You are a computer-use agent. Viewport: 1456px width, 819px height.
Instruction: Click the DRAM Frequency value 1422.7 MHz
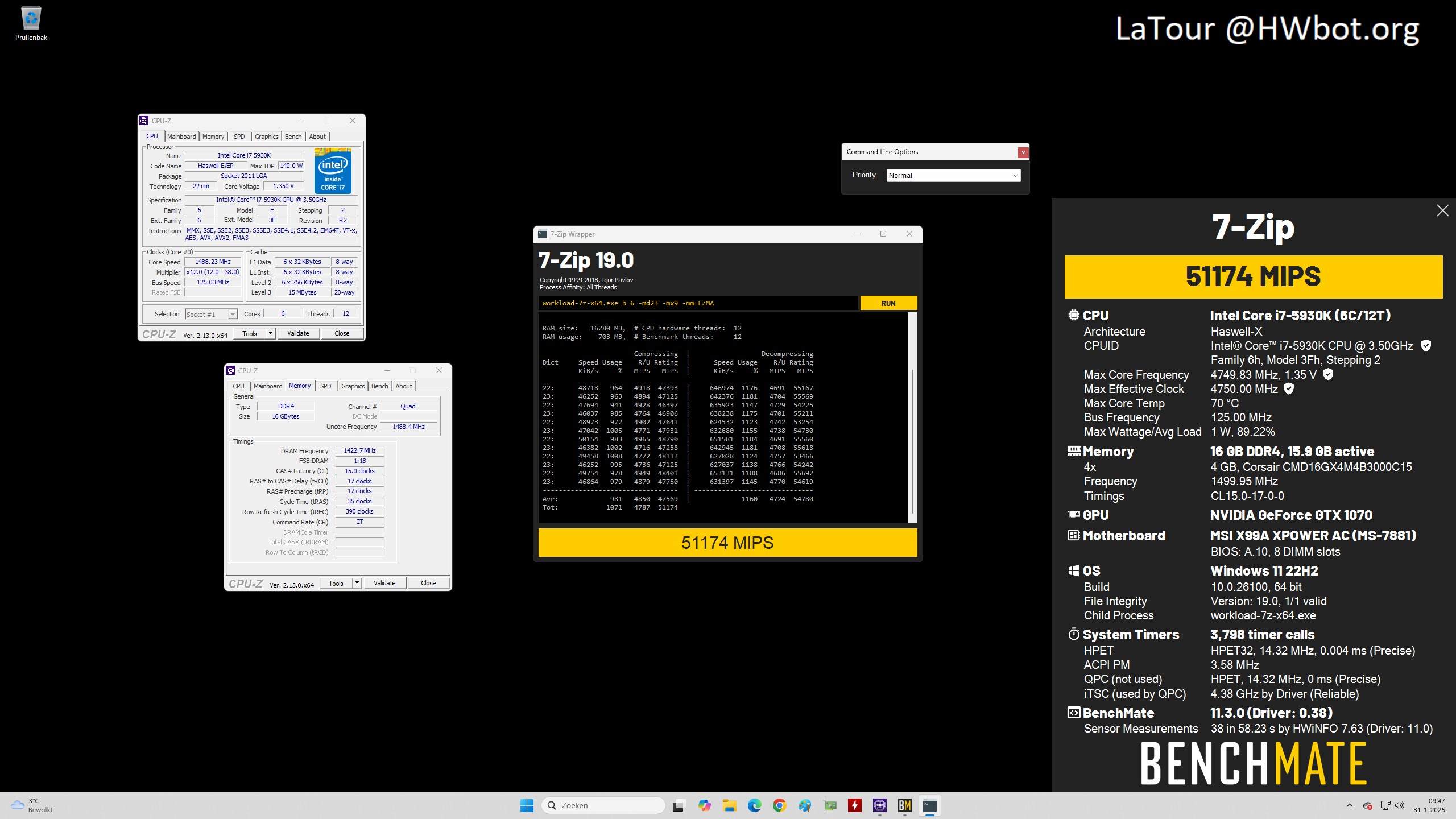pyautogui.click(x=359, y=450)
